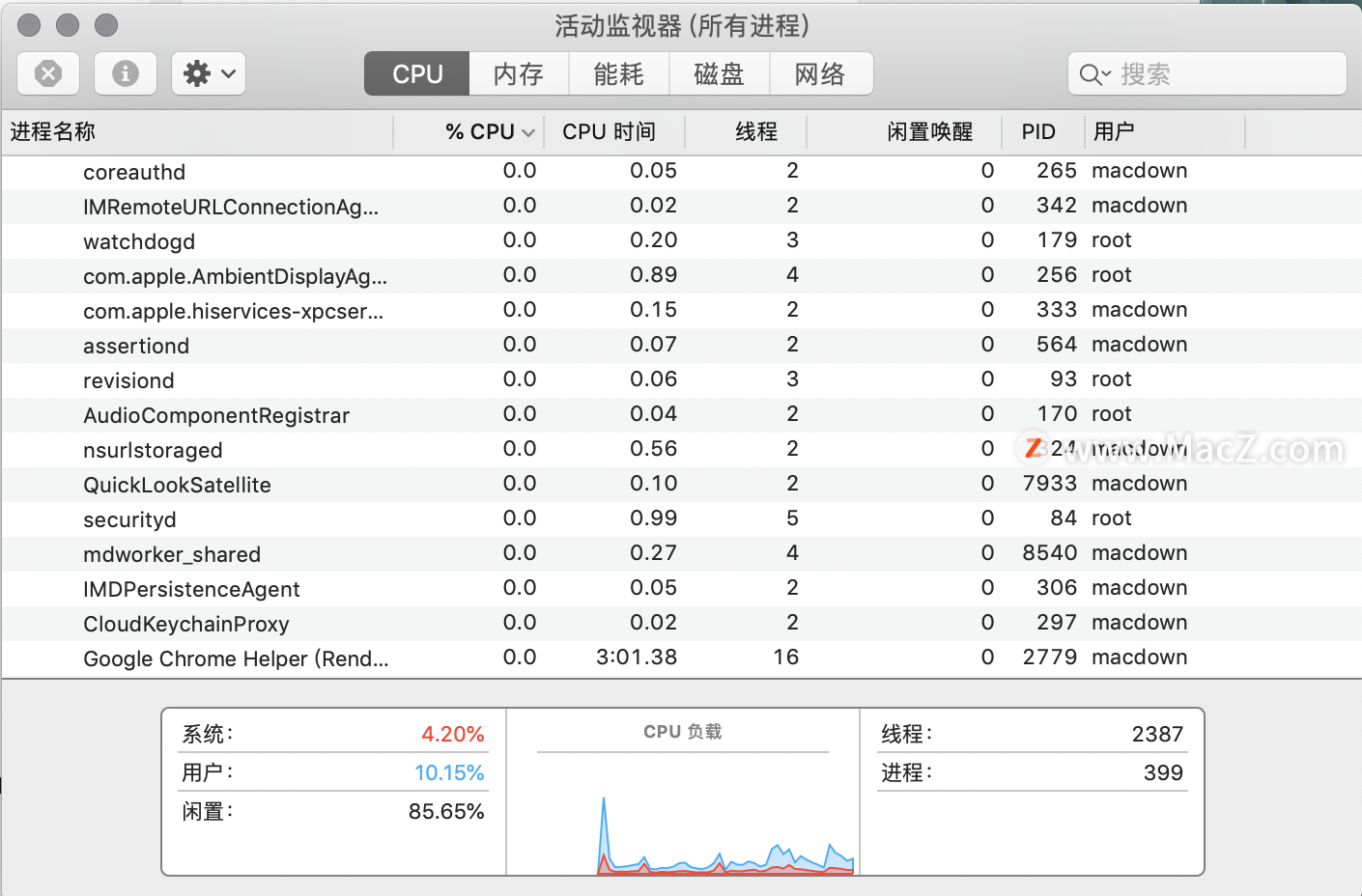The height and width of the screenshot is (896, 1362).
Task: Click the 系统 4.20% value
Action: [x=452, y=734]
